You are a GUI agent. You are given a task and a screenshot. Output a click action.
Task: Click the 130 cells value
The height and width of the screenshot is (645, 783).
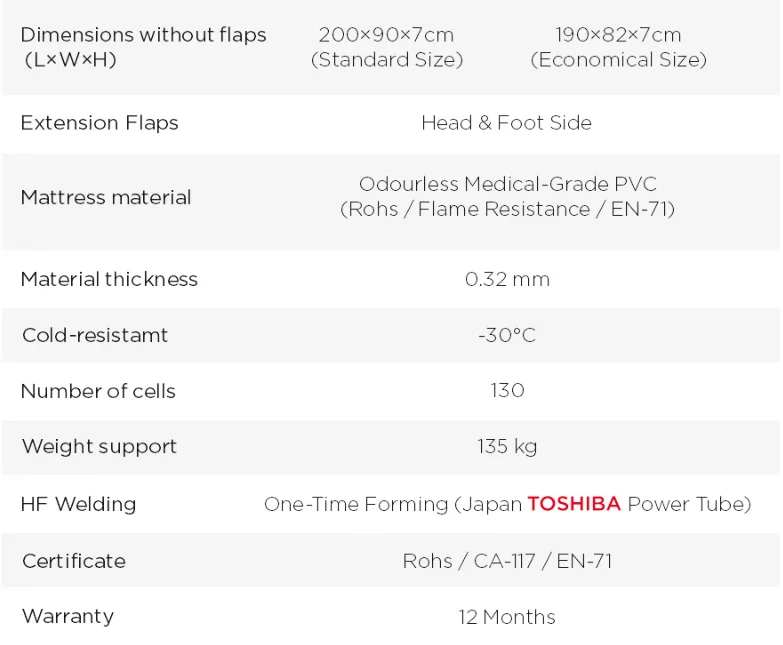coord(507,390)
